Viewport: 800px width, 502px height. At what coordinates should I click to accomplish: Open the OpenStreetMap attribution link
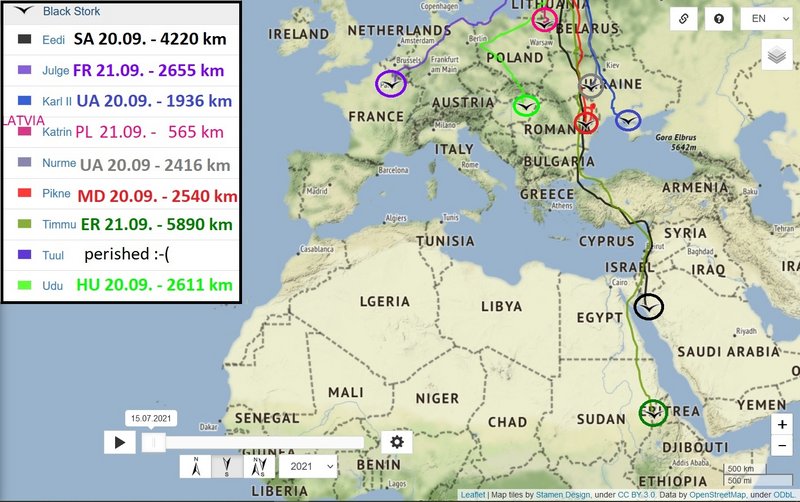717,495
